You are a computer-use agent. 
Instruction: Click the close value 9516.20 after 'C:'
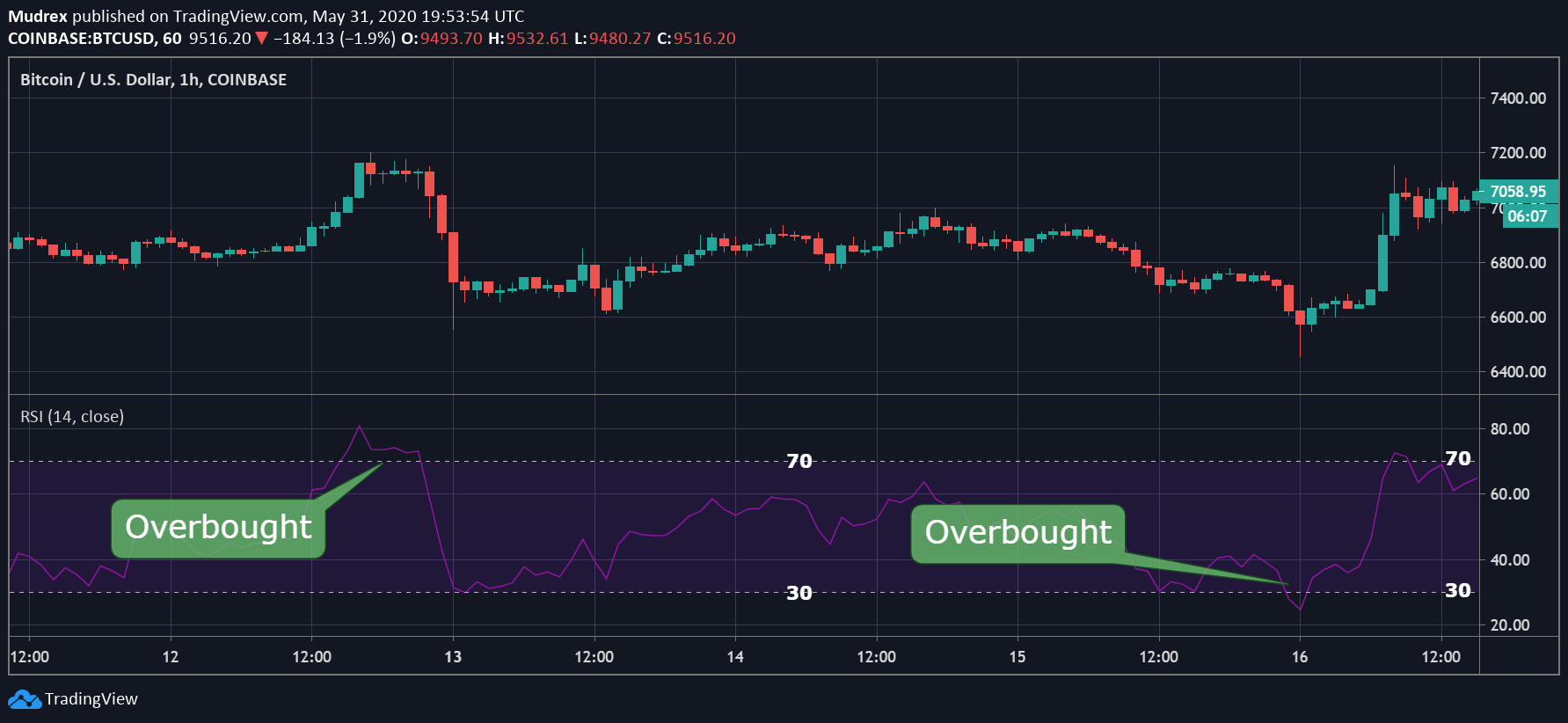point(704,39)
